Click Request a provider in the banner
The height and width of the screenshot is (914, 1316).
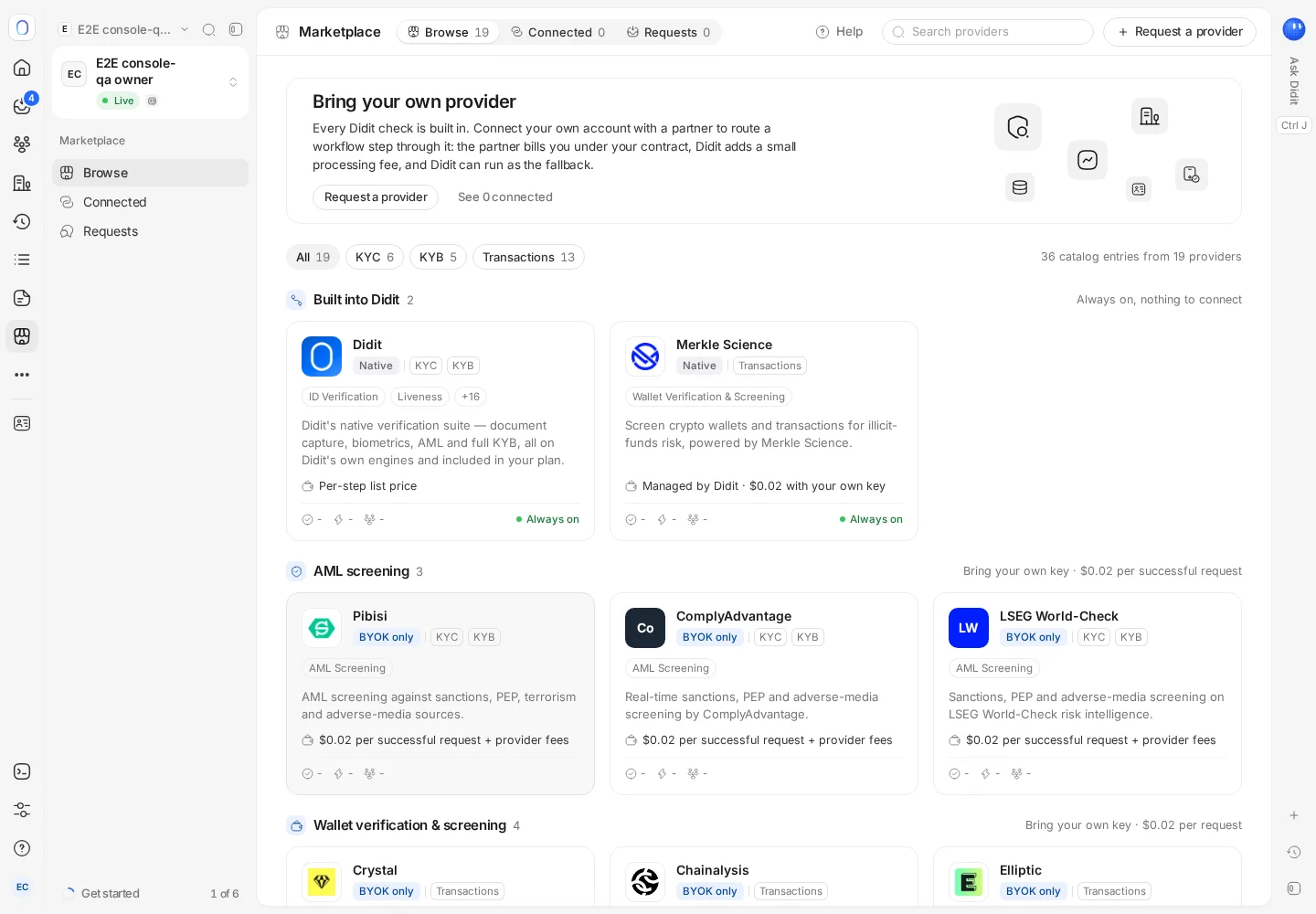coord(376,197)
